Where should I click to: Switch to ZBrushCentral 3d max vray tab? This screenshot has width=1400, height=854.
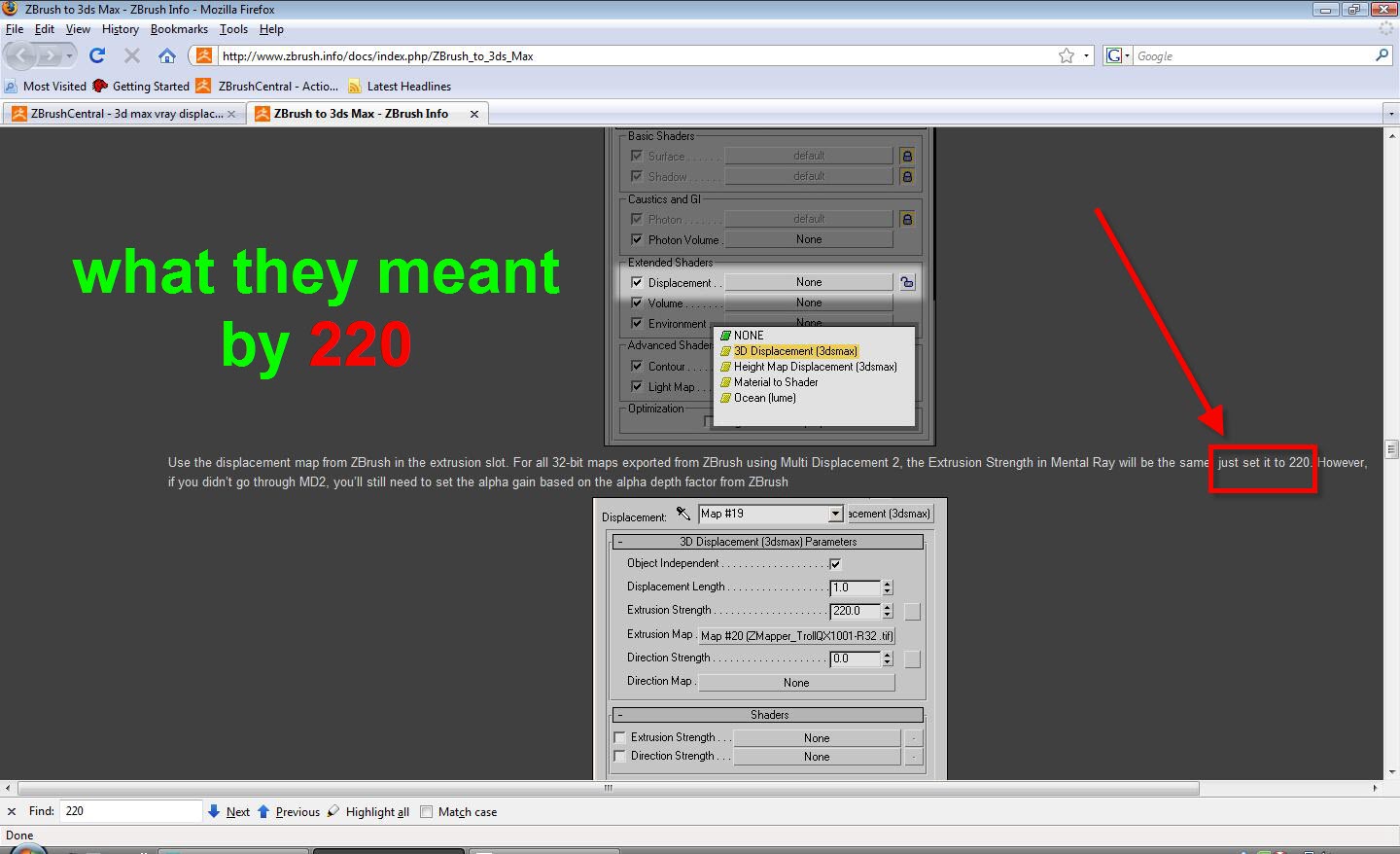tap(123, 114)
